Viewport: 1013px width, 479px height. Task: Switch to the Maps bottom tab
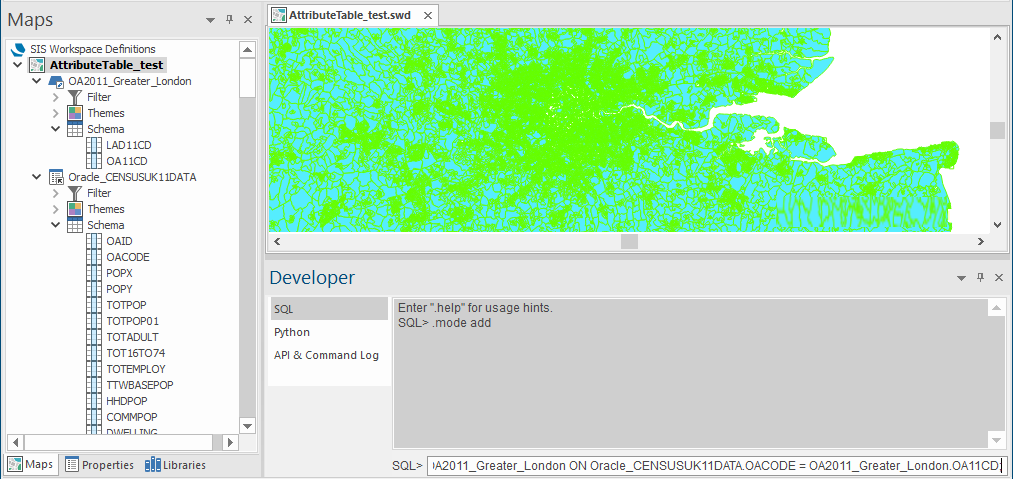pyautogui.click(x=30, y=465)
